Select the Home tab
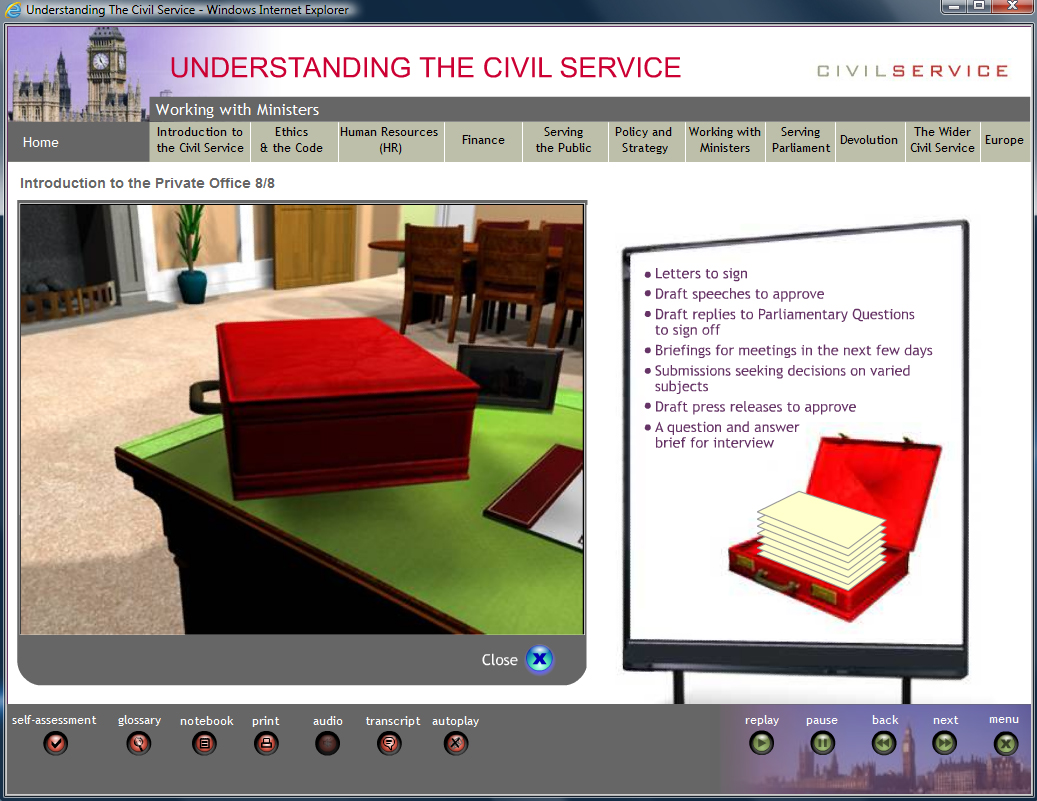Screen dimensions: 1037x801 [41, 142]
